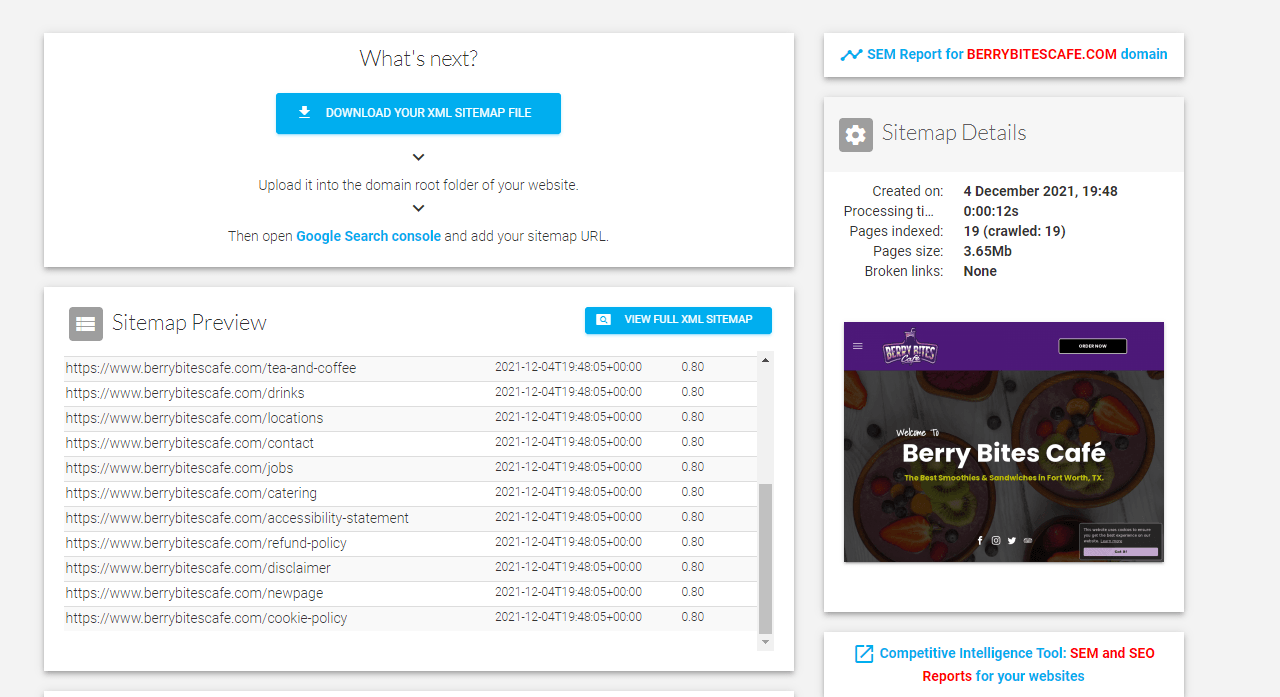This screenshot has height=697, width=1280.
Task: Select the /contact URL row
Action: [411, 443]
